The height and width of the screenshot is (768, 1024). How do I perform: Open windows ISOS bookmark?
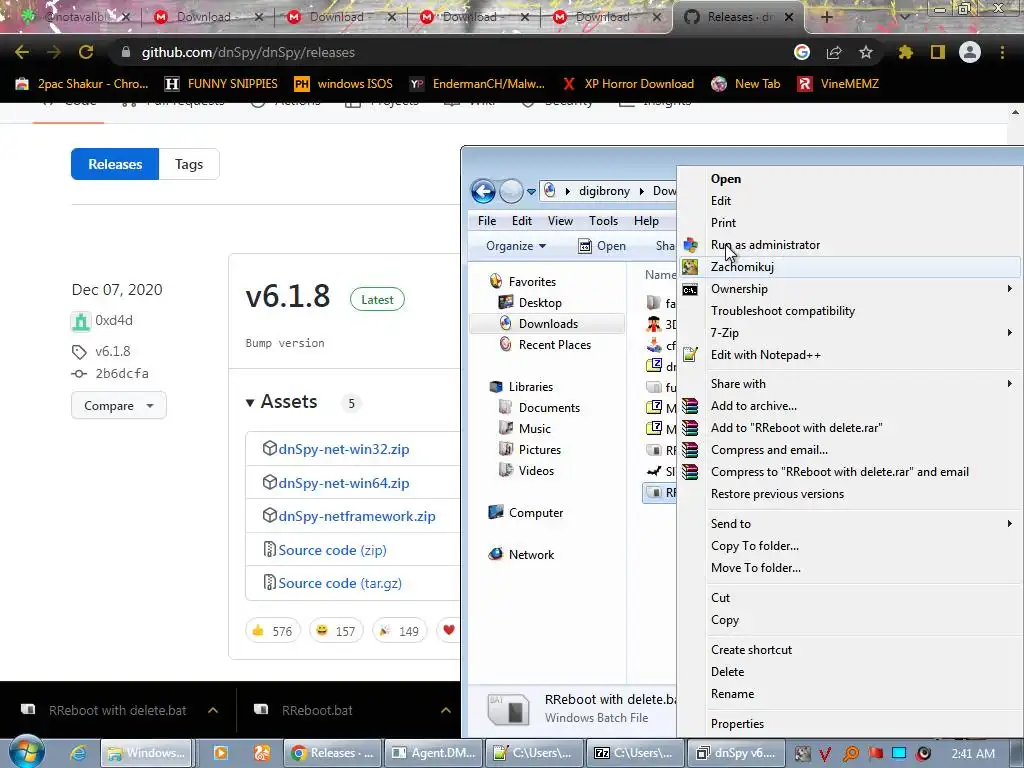344,84
